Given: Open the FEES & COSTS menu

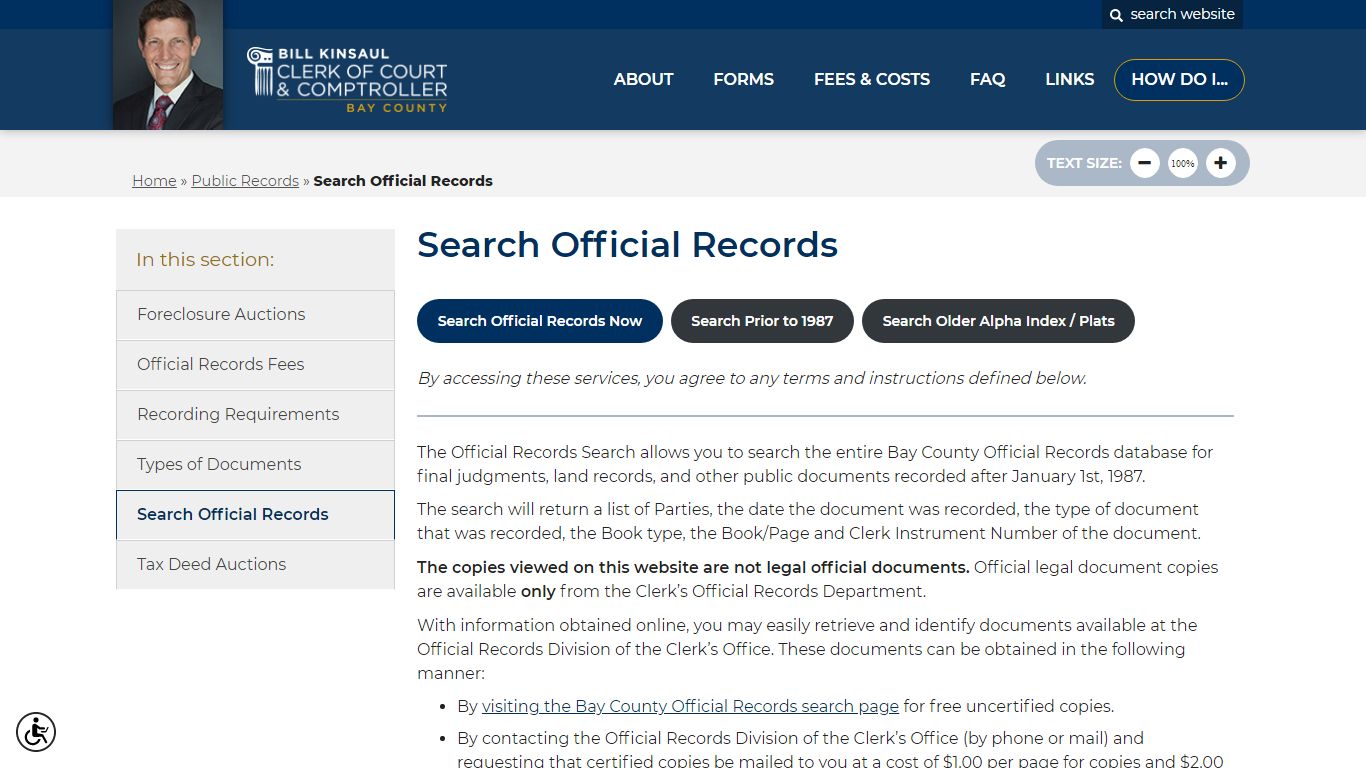Looking at the screenshot, I should tap(872, 79).
